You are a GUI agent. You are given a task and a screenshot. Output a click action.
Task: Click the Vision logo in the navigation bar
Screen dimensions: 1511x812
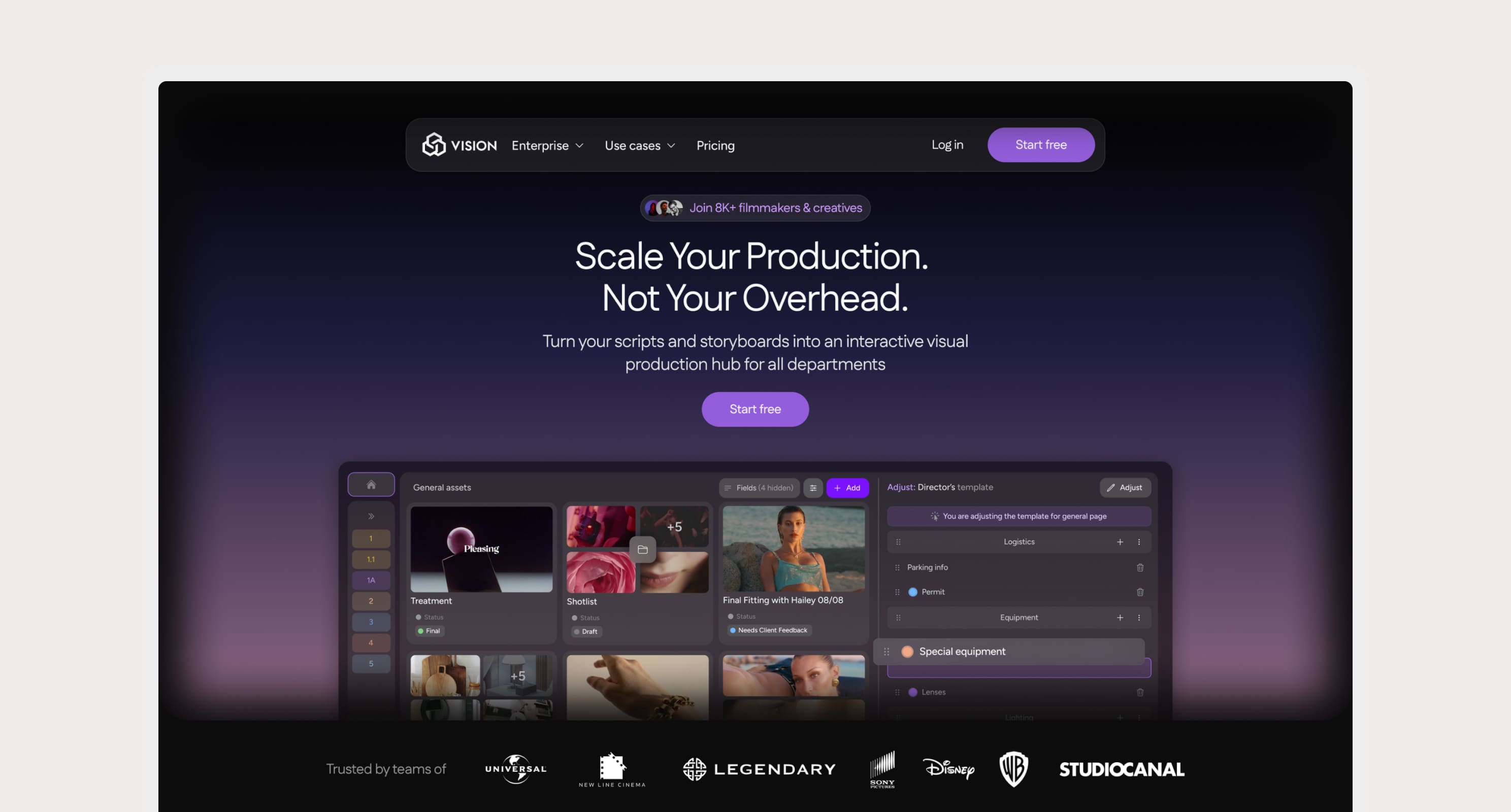point(459,145)
